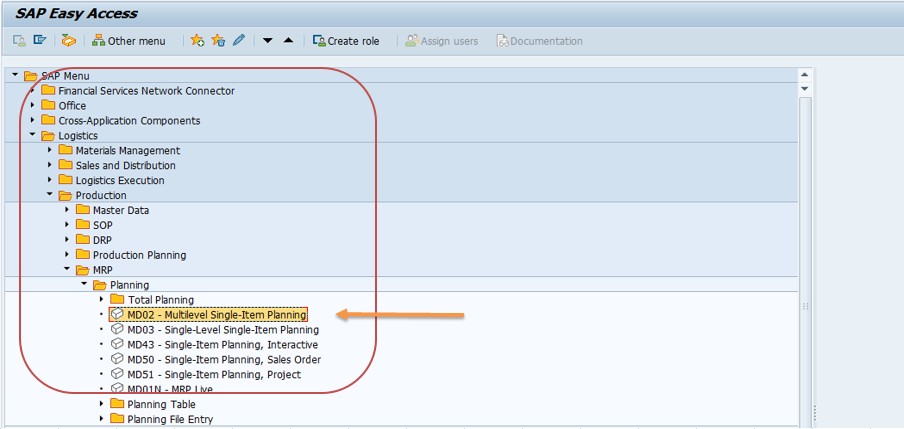
Task: Expand the Sales and Distribution arrow
Action: tap(50, 165)
